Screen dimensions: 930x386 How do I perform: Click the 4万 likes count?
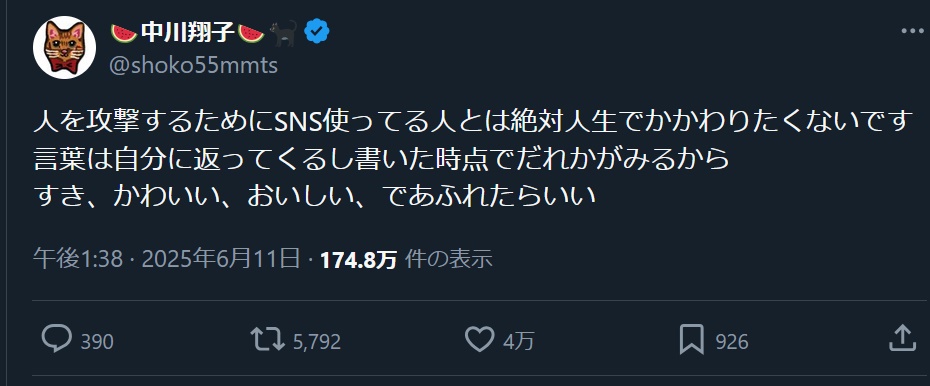point(518,342)
